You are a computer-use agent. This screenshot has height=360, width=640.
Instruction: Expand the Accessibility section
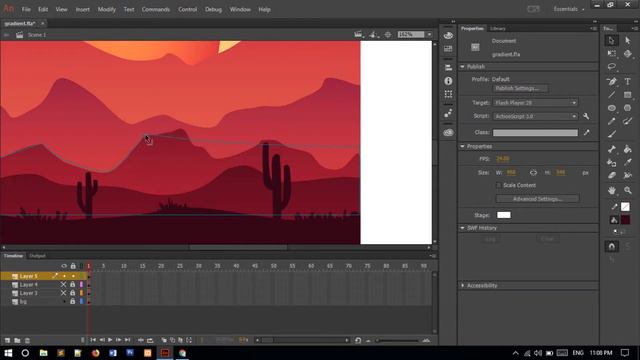point(462,285)
